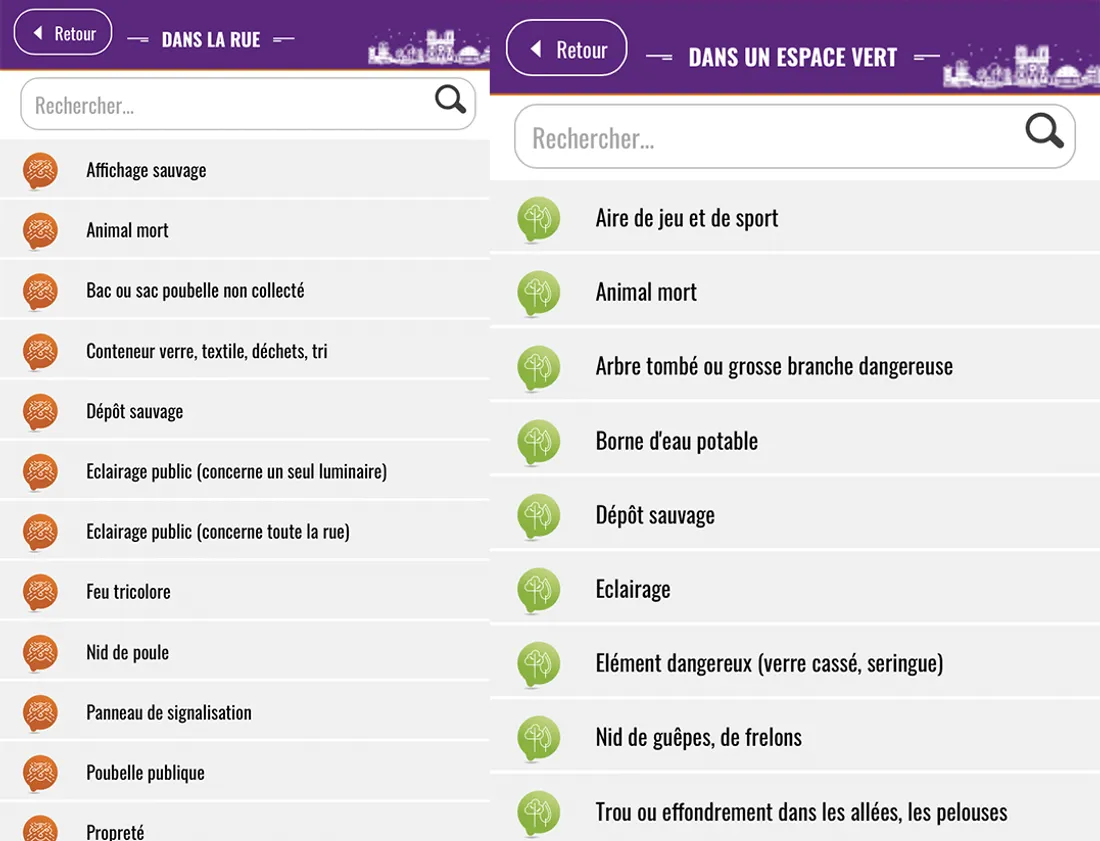The image size is (1100, 841).
Task: Select the icon next to Borne d'eau potable
Action: point(539,440)
